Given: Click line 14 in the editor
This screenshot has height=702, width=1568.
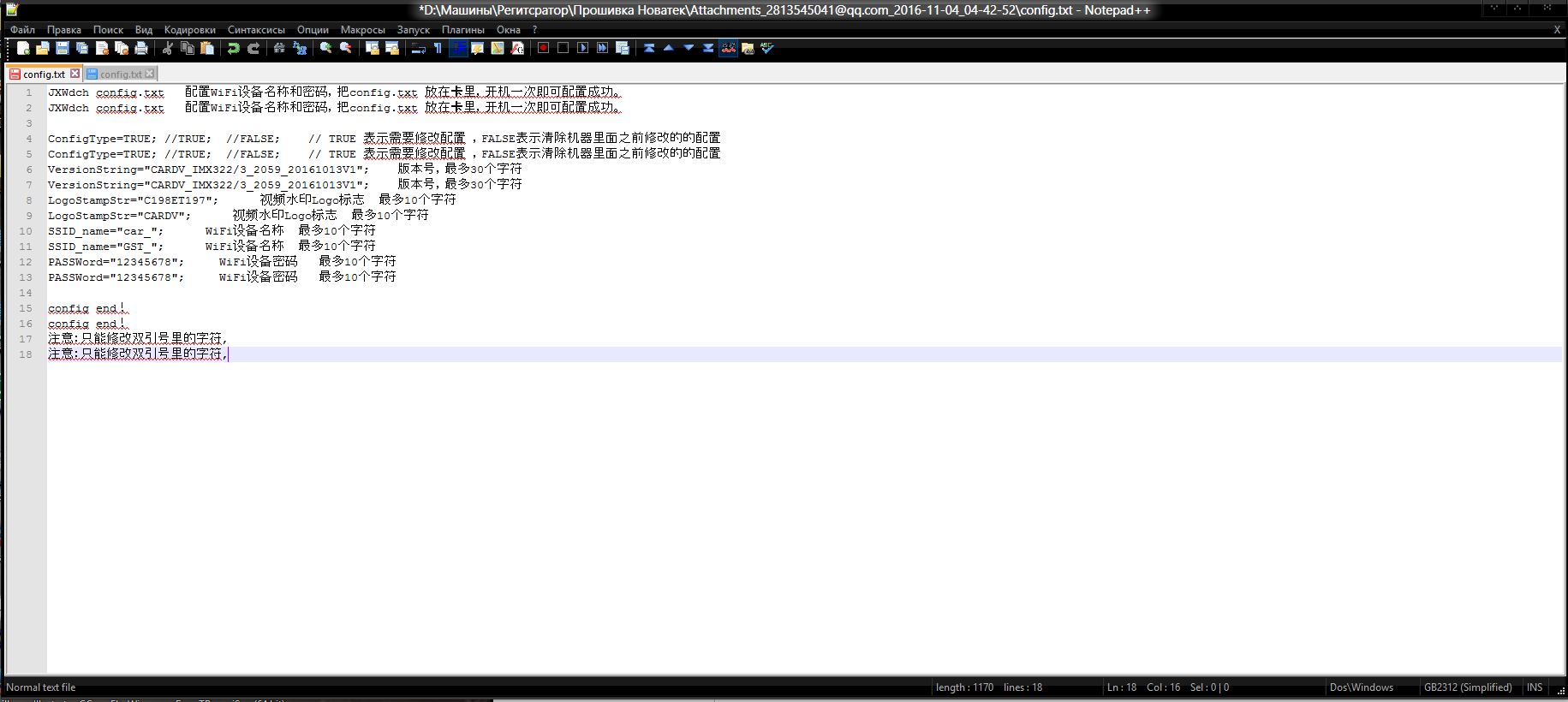Looking at the screenshot, I should click(x=343, y=293).
